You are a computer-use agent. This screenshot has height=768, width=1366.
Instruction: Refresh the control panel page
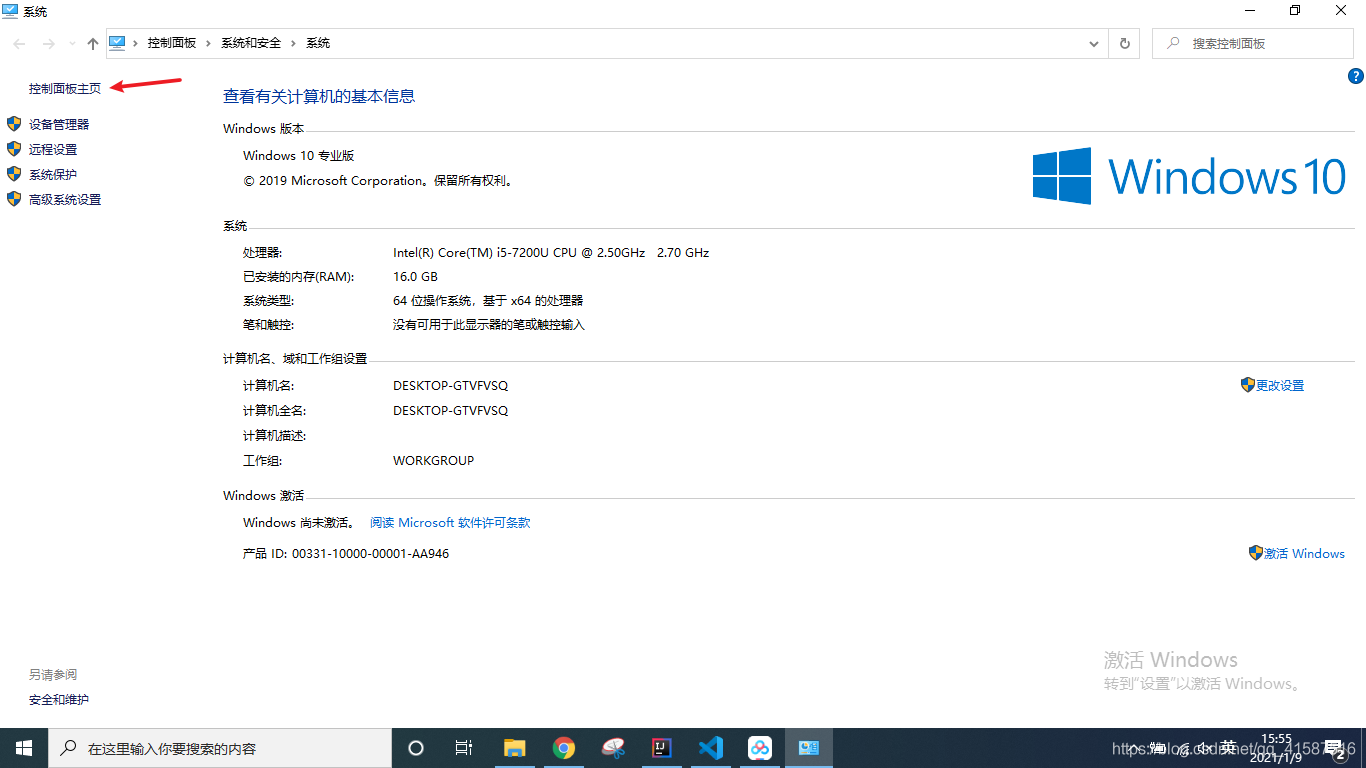click(1125, 43)
